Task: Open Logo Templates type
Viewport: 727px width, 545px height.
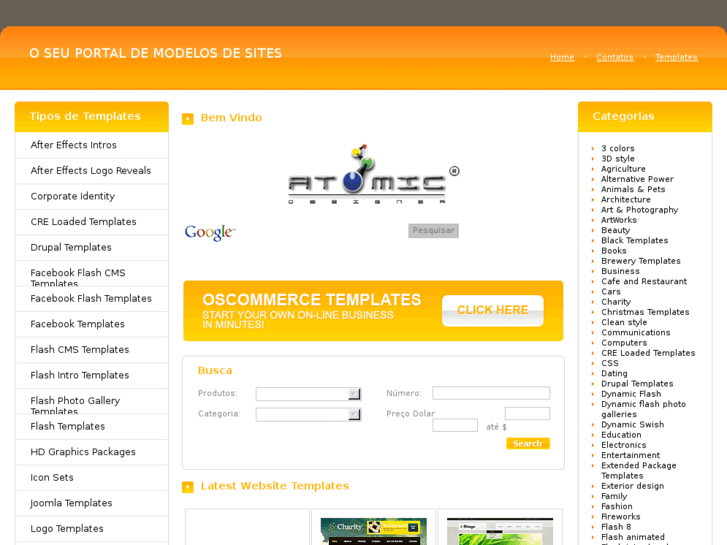Action: tap(67, 528)
